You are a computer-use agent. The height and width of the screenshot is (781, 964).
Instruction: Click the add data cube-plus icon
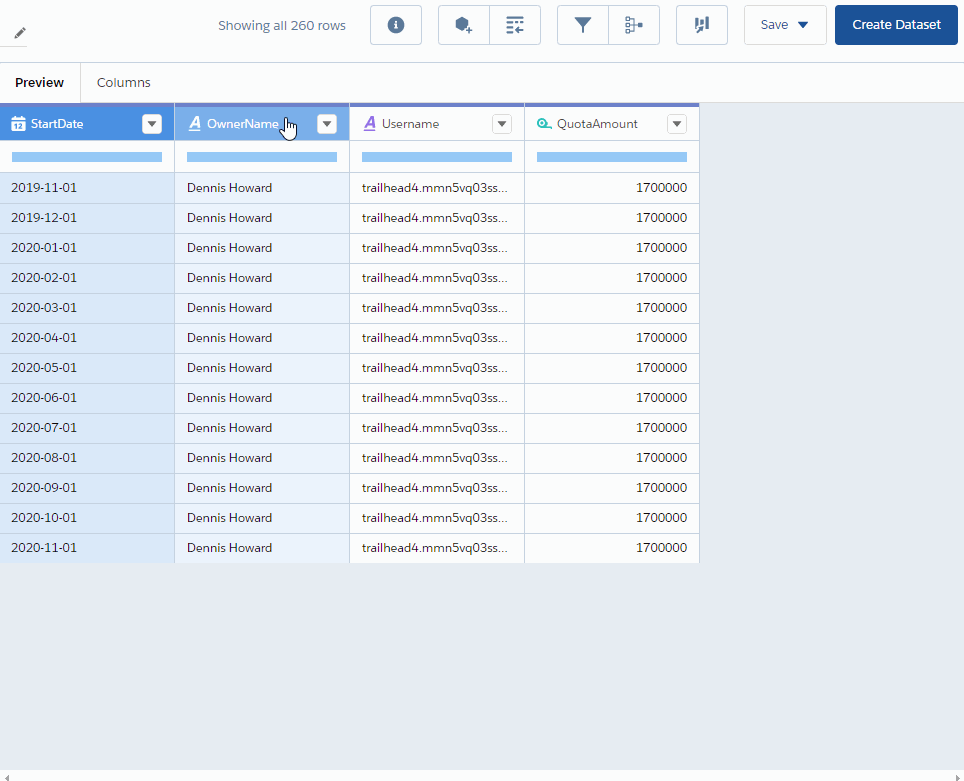click(x=464, y=25)
